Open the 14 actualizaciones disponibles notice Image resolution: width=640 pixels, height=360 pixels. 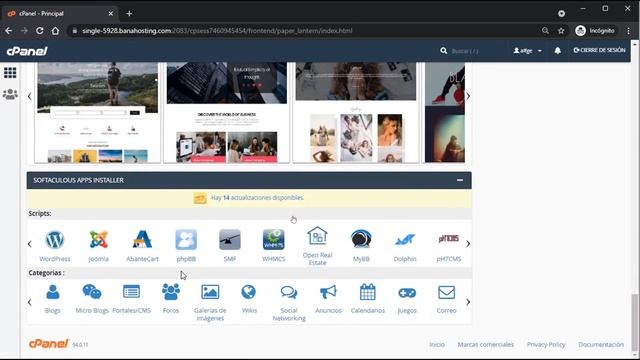point(257,198)
